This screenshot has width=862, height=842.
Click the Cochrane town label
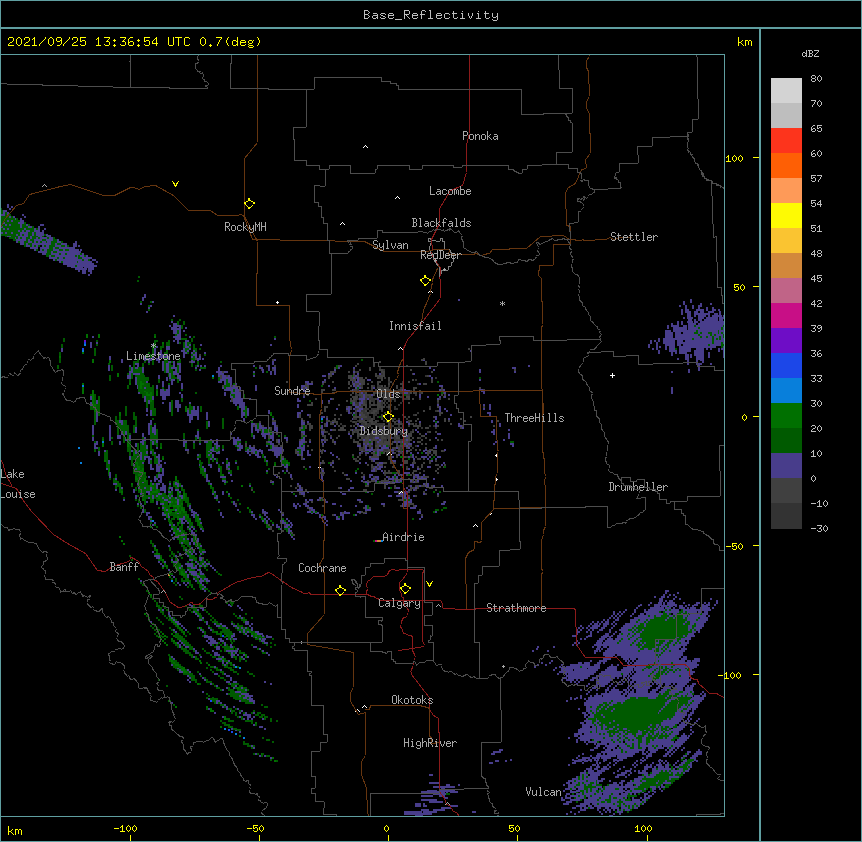322,568
